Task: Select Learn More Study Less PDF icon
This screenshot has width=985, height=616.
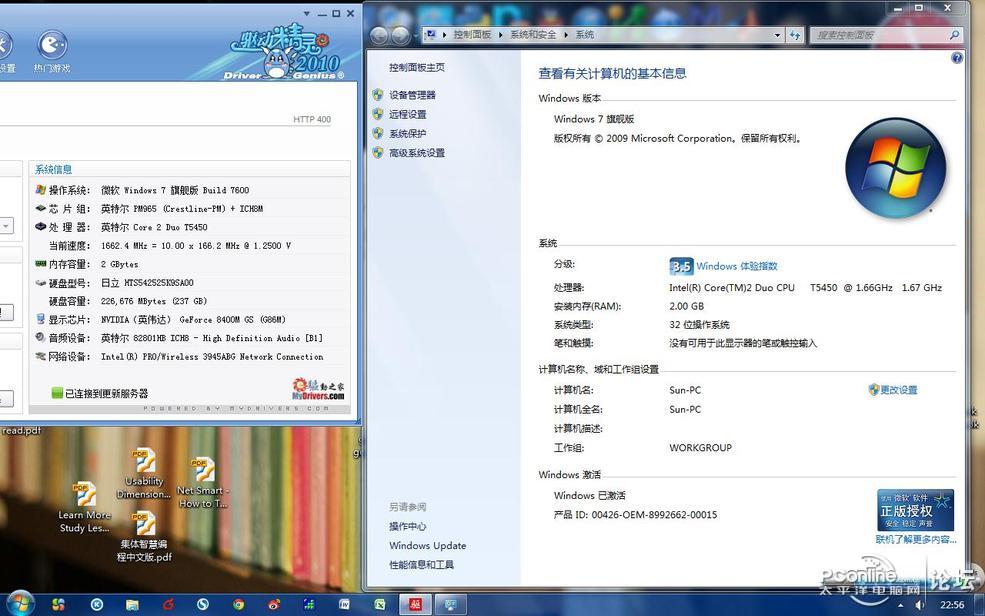Action: click(x=85, y=507)
